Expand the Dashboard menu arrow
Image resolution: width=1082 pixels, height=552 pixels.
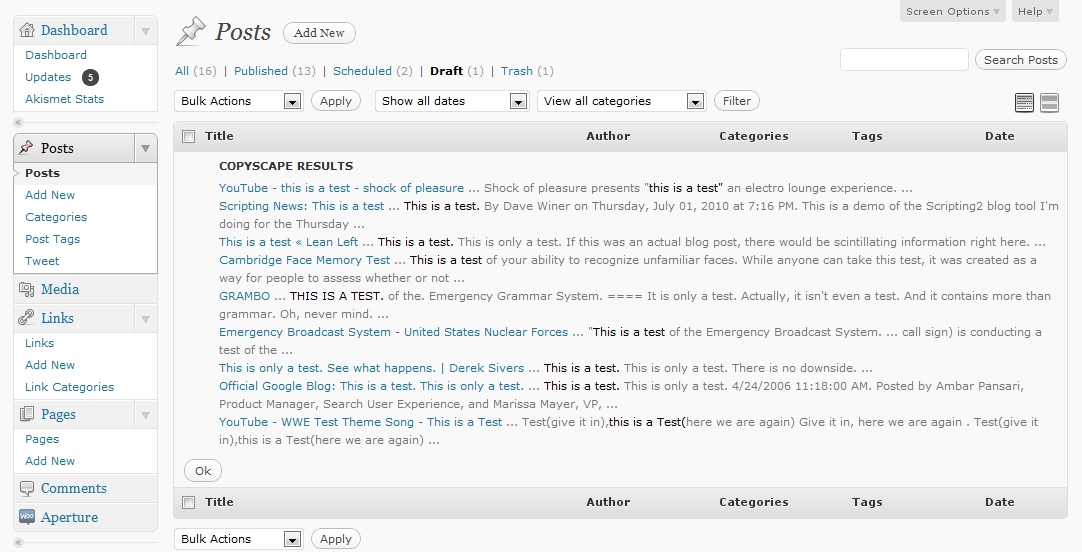pyautogui.click(x=145, y=31)
